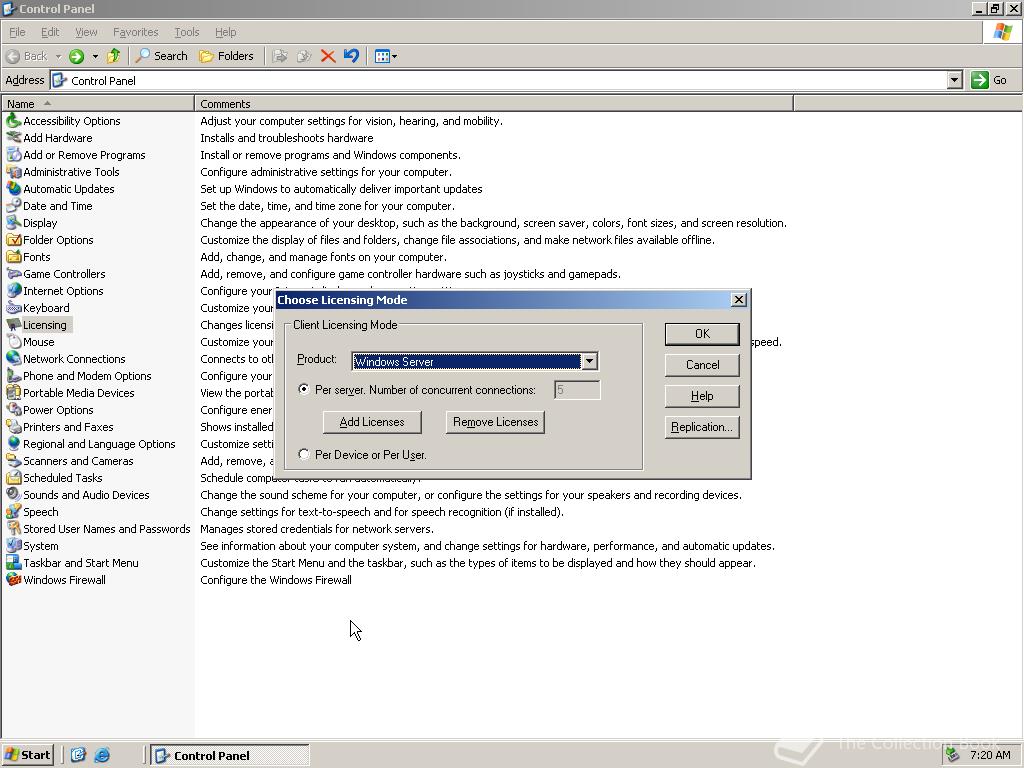Open the Favorites menu
Viewport: 1024px width, 768px height.
click(135, 32)
